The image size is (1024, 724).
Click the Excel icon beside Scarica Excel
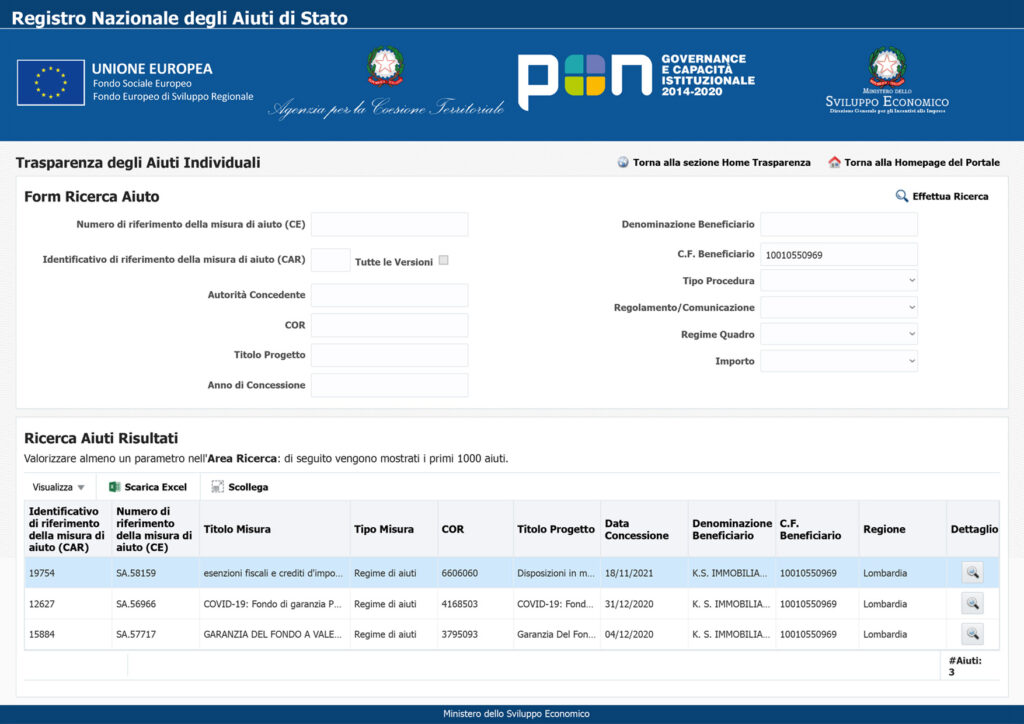tap(115, 487)
